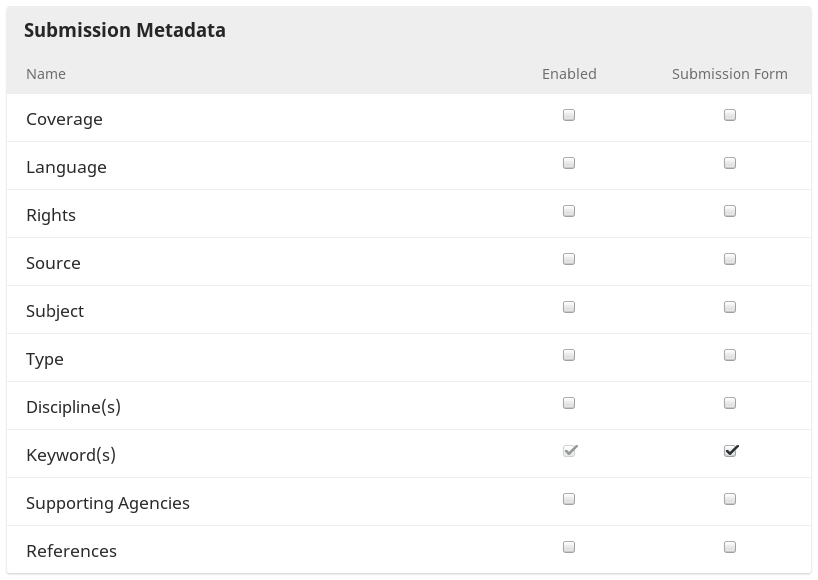Tick Subject in Submission Form column
This screenshot has height=580, width=818.
[x=730, y=307]
